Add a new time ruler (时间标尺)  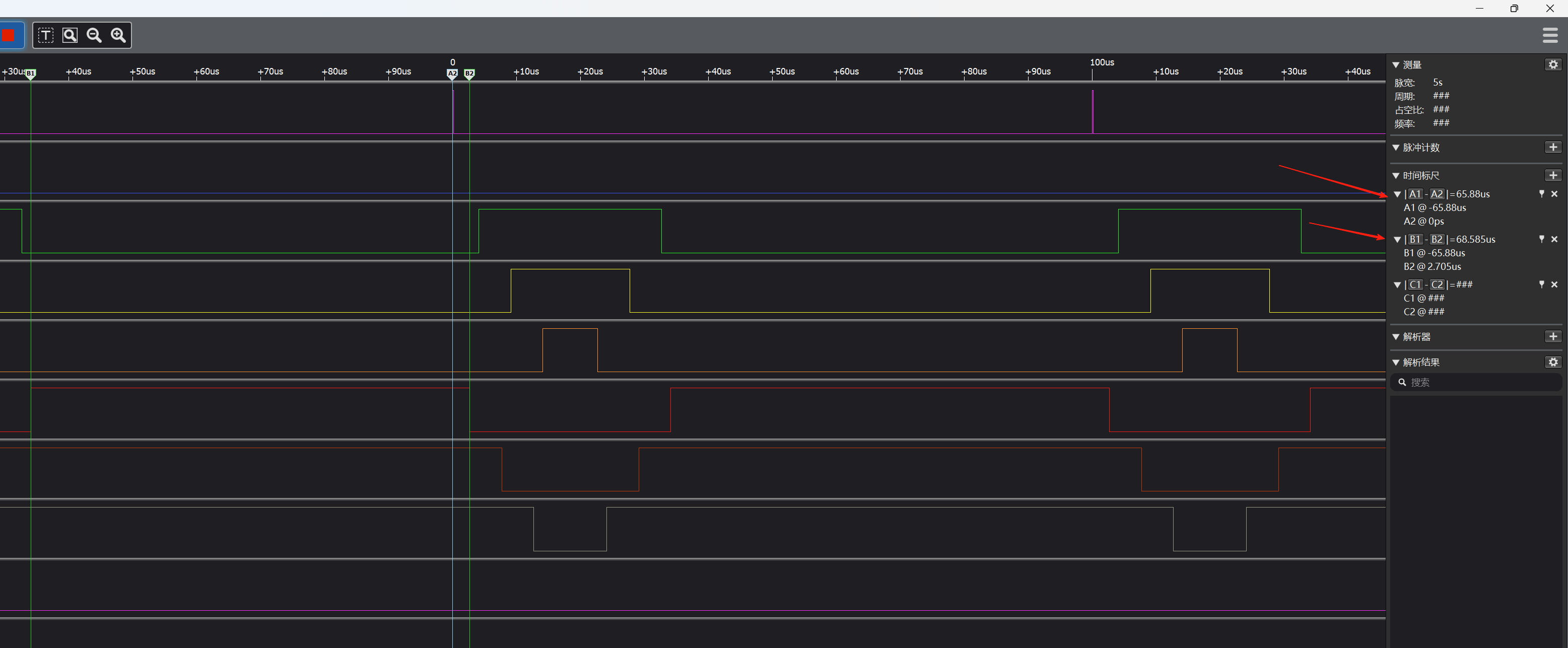(1553, 175)
